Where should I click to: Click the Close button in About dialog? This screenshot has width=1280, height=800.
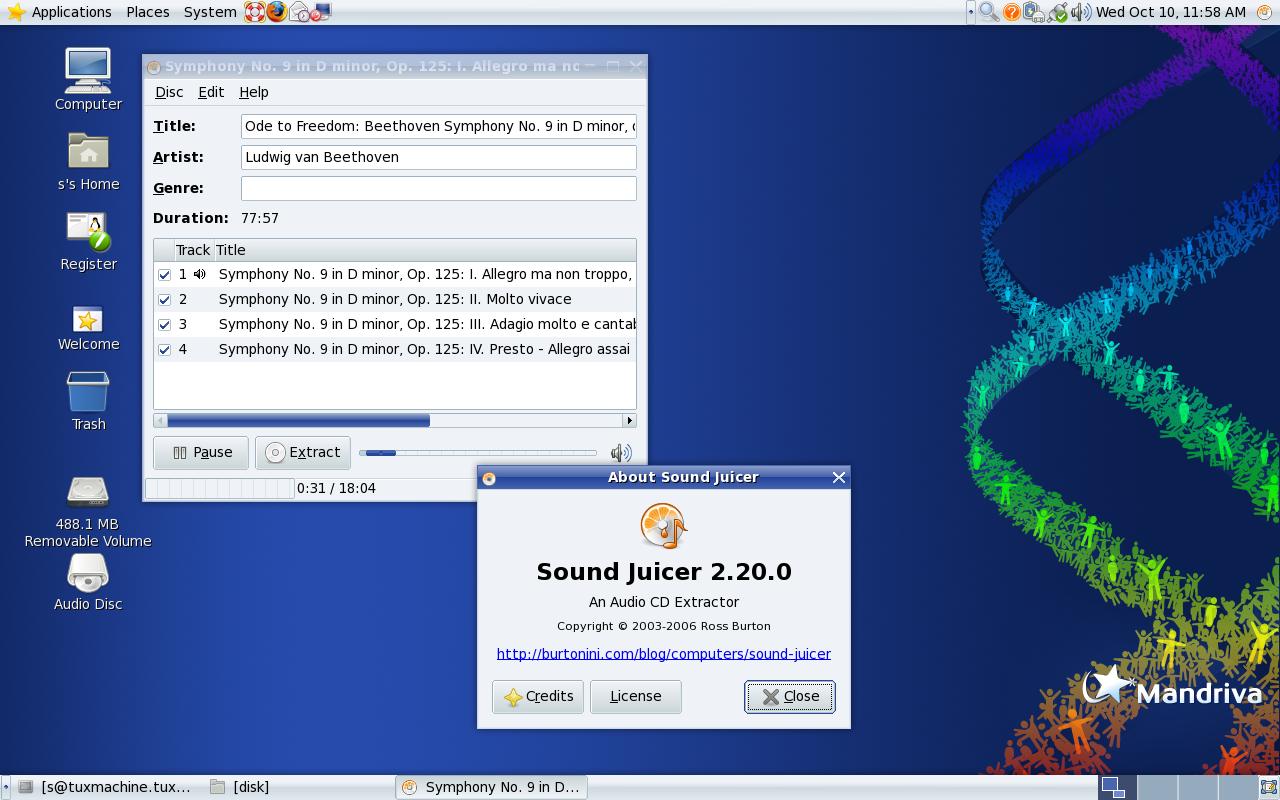[x=790, y=696]
